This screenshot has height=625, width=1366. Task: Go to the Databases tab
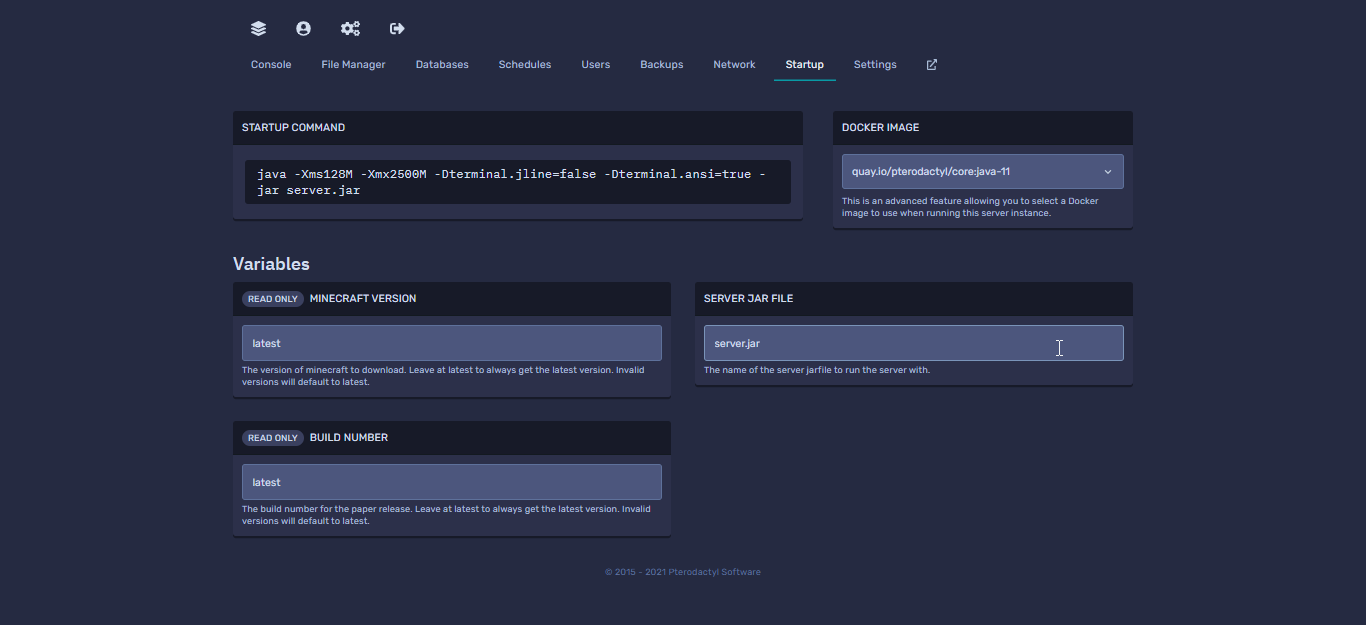[x=442, y=65]
